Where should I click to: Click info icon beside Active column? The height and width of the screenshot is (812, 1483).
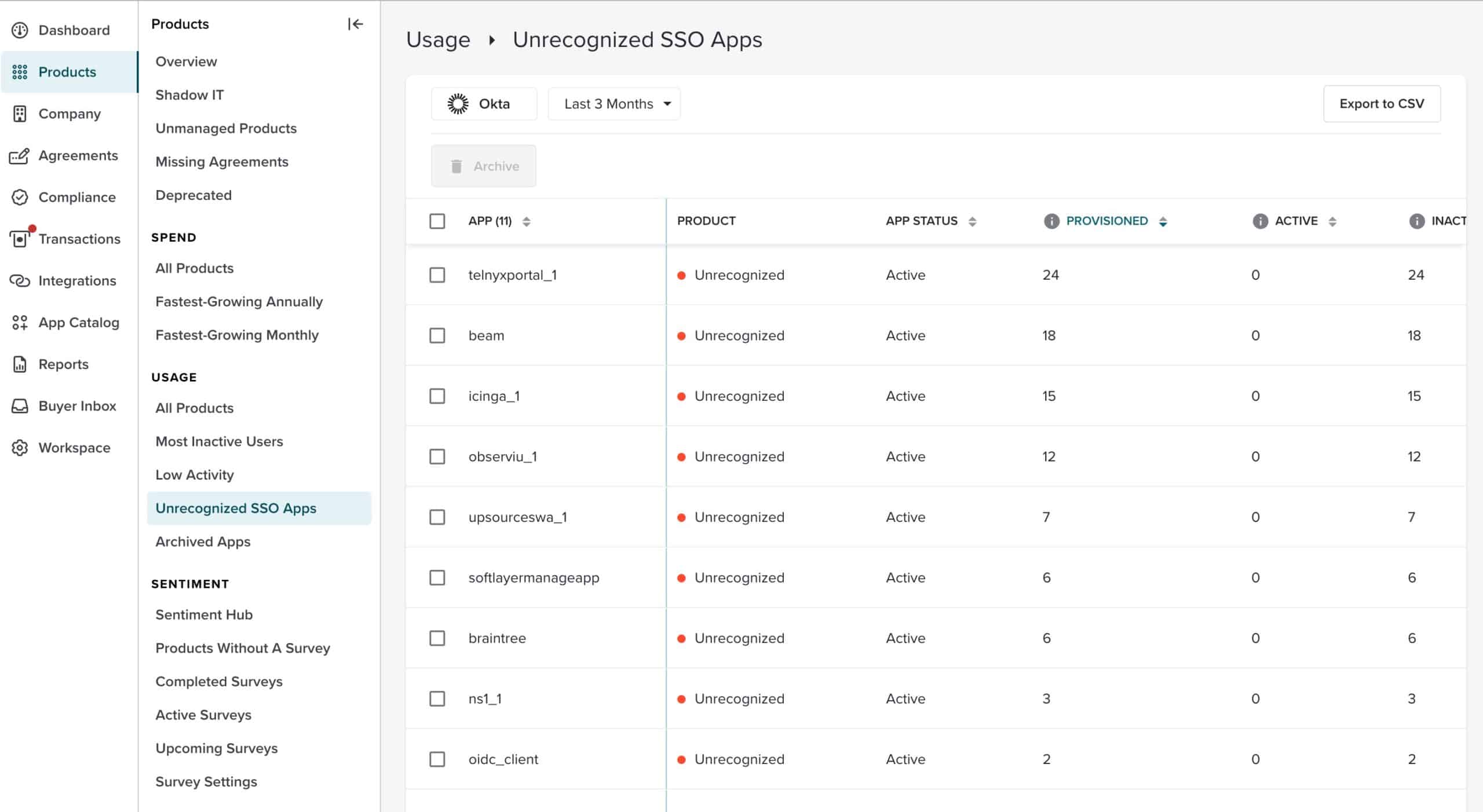pos(1259,221)
